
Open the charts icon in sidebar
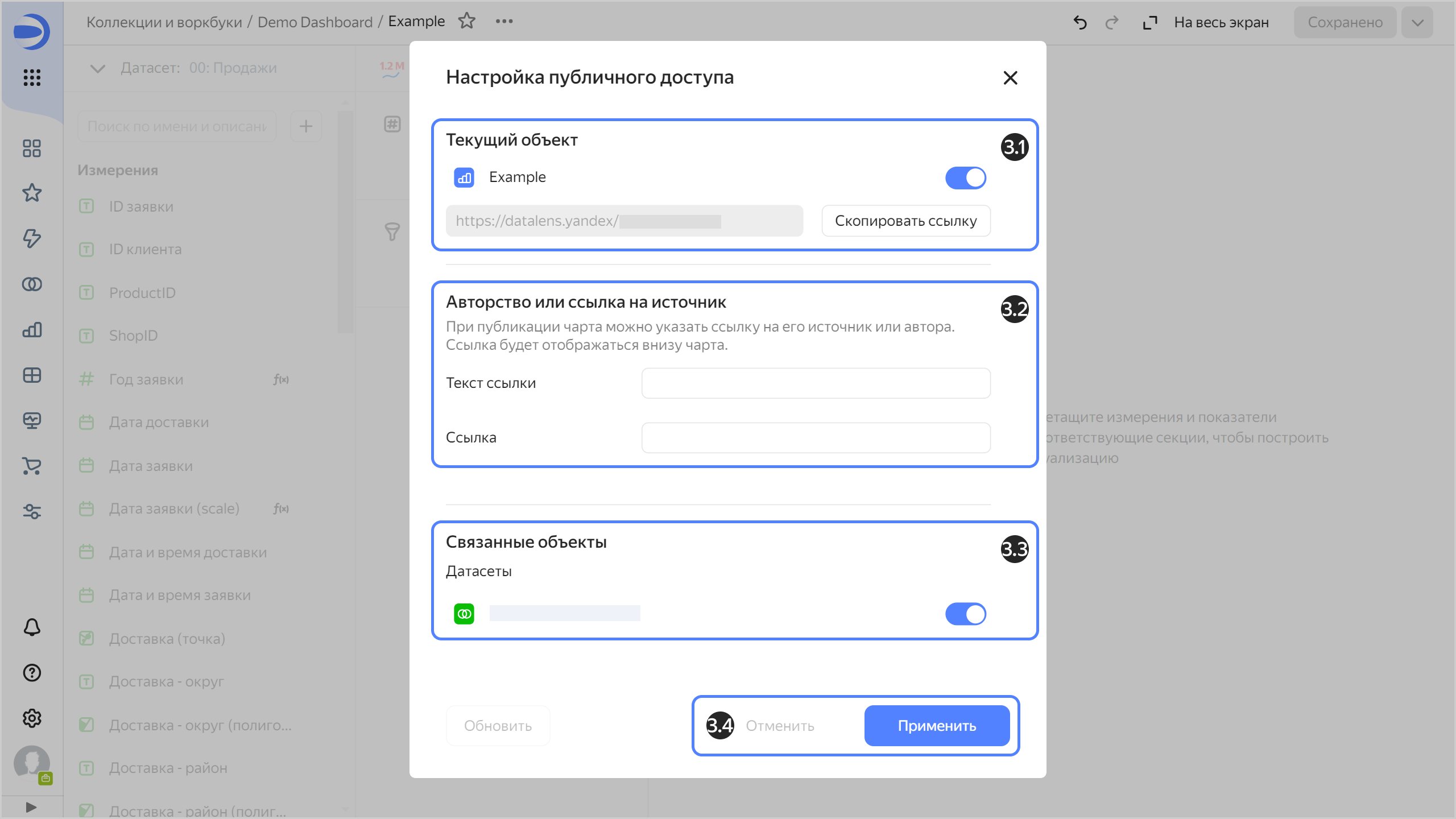32,329
